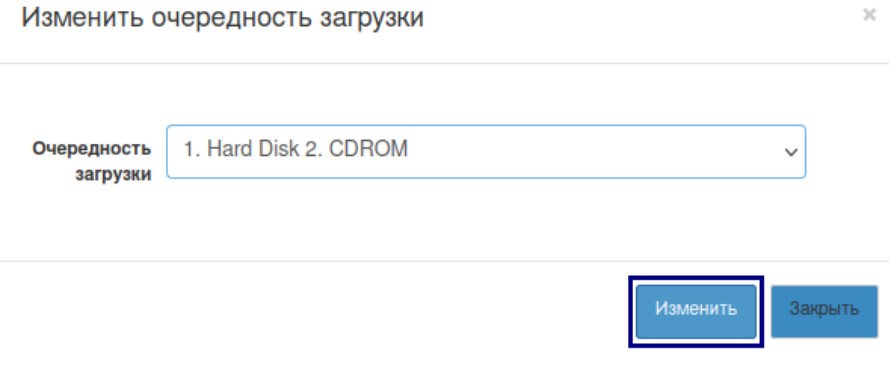Click the Изменить button
The image size is (889, 366).
point(696,311)
